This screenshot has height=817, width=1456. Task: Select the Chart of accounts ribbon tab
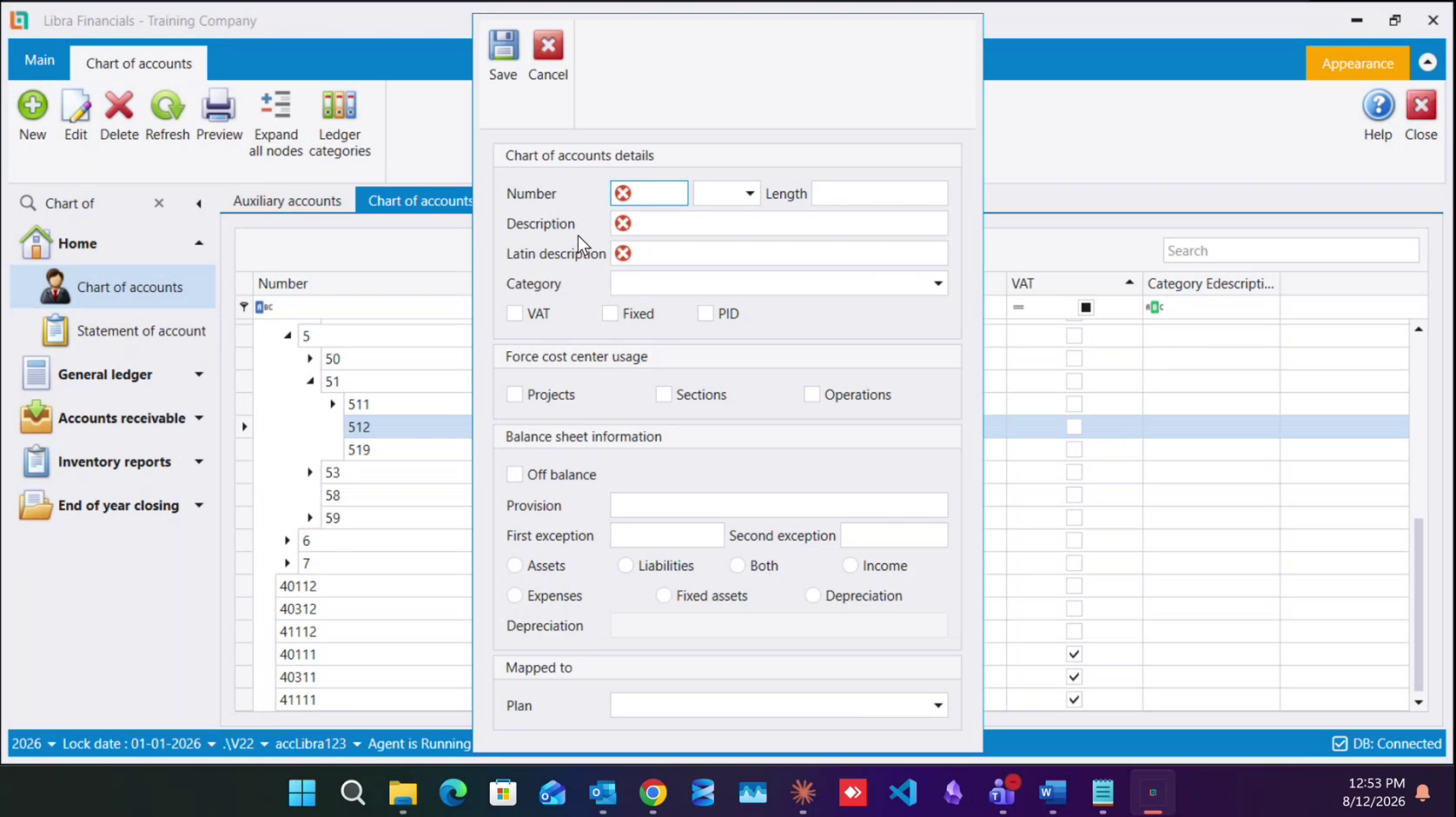tap(139, 63)
